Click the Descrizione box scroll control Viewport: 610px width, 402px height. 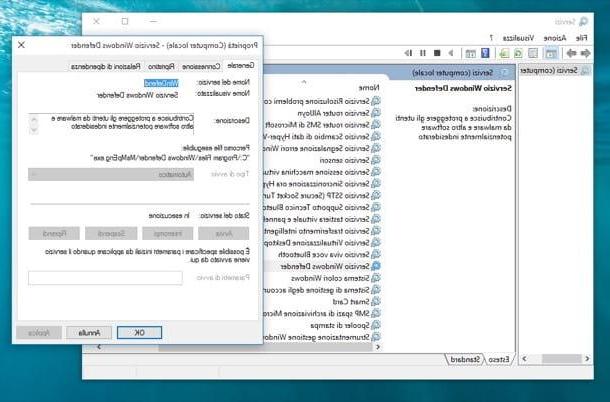(x=34, y=125)
